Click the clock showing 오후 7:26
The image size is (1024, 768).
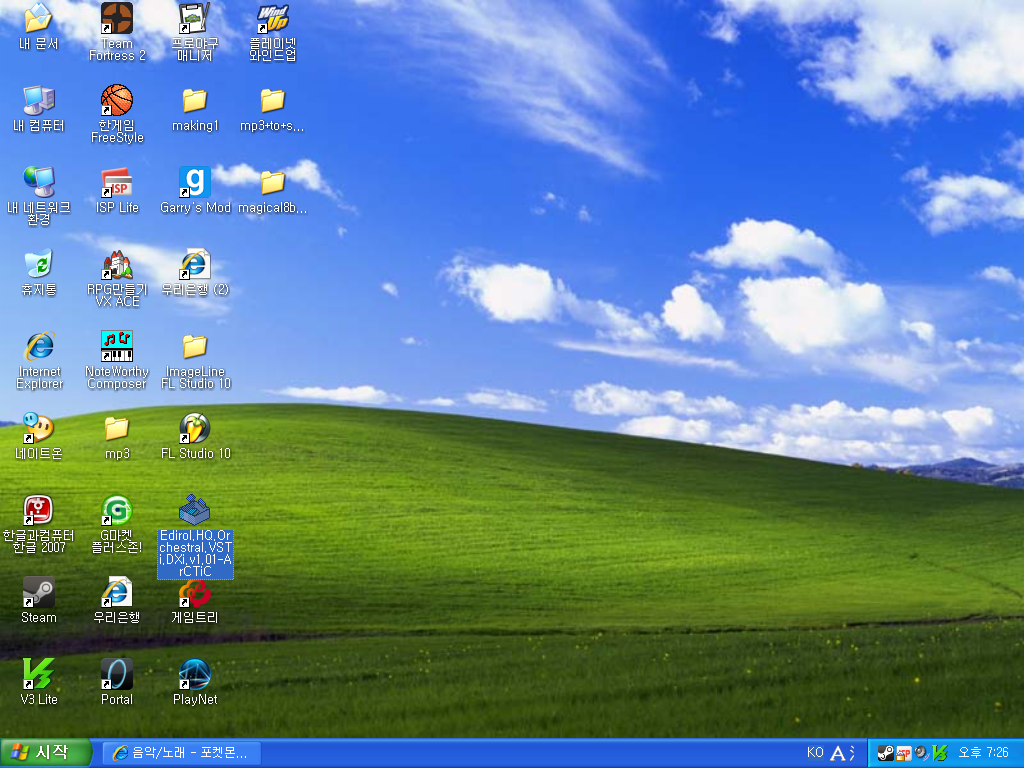coord(983,752)
